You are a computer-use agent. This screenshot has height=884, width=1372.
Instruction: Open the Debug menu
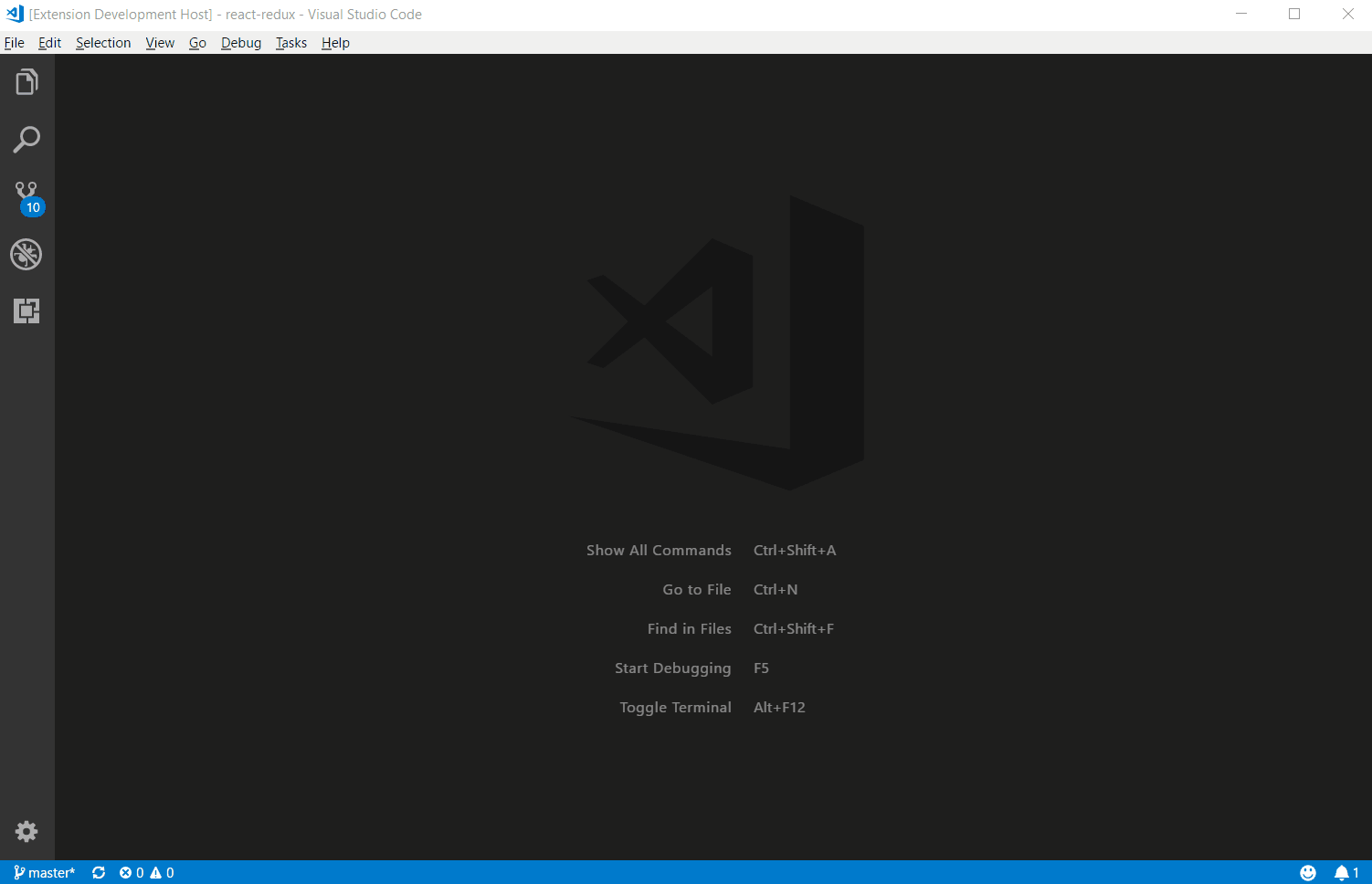pos(240,42)
